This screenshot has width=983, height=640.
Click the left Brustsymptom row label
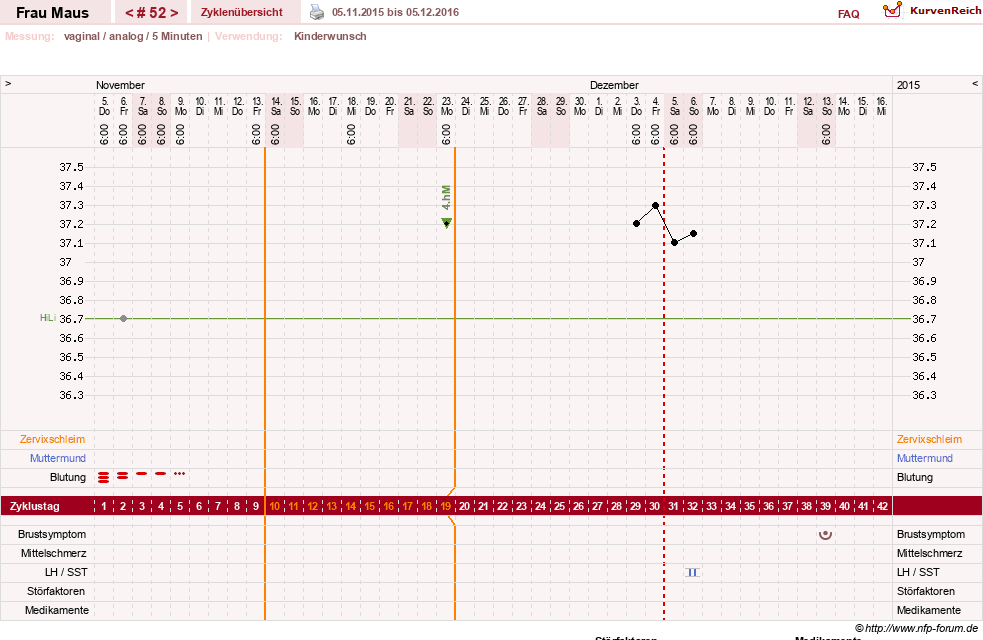pos(52,534)
